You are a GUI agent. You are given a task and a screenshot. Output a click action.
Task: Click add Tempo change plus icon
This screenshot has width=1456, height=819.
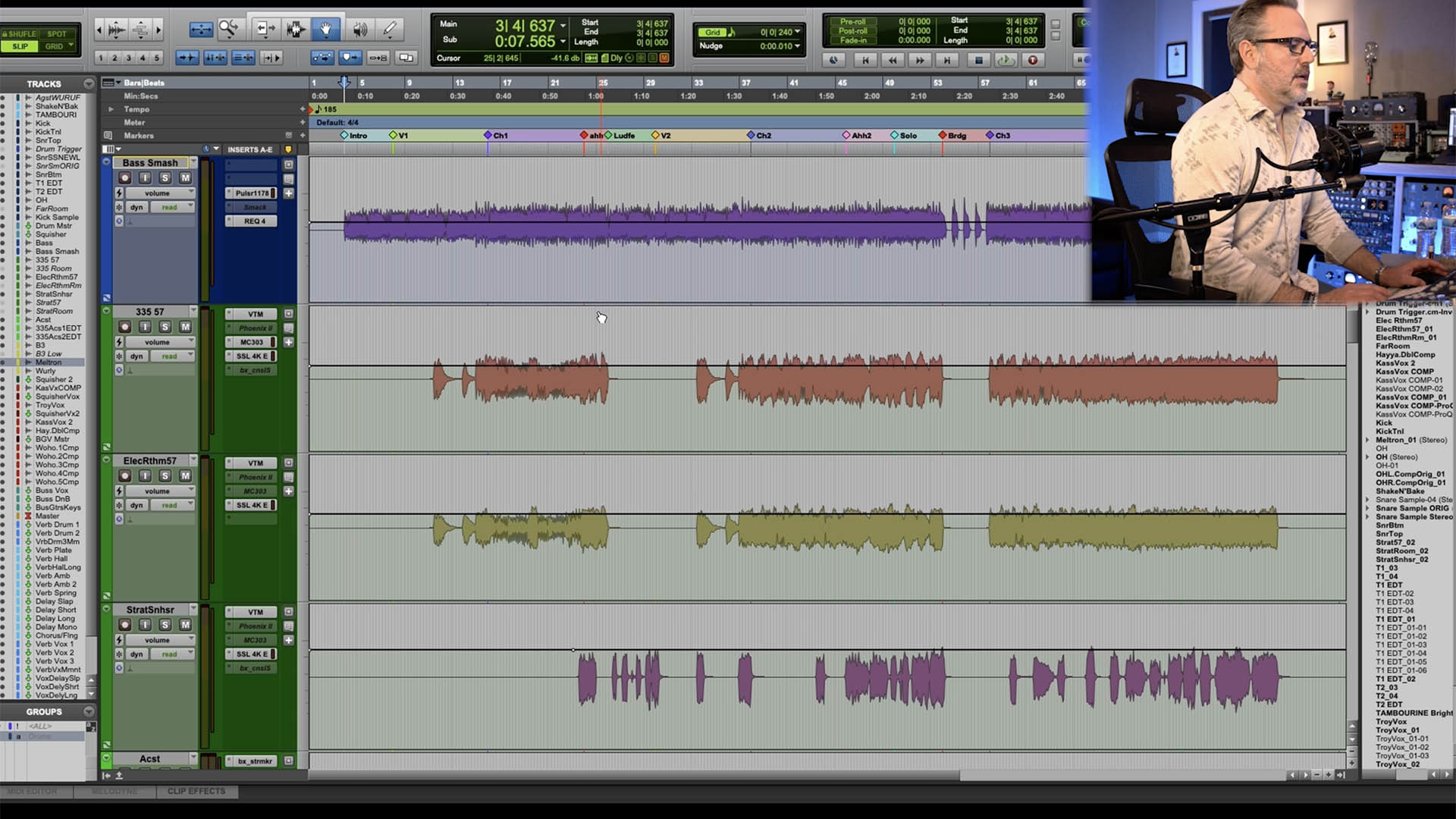[x=303, y=109]
